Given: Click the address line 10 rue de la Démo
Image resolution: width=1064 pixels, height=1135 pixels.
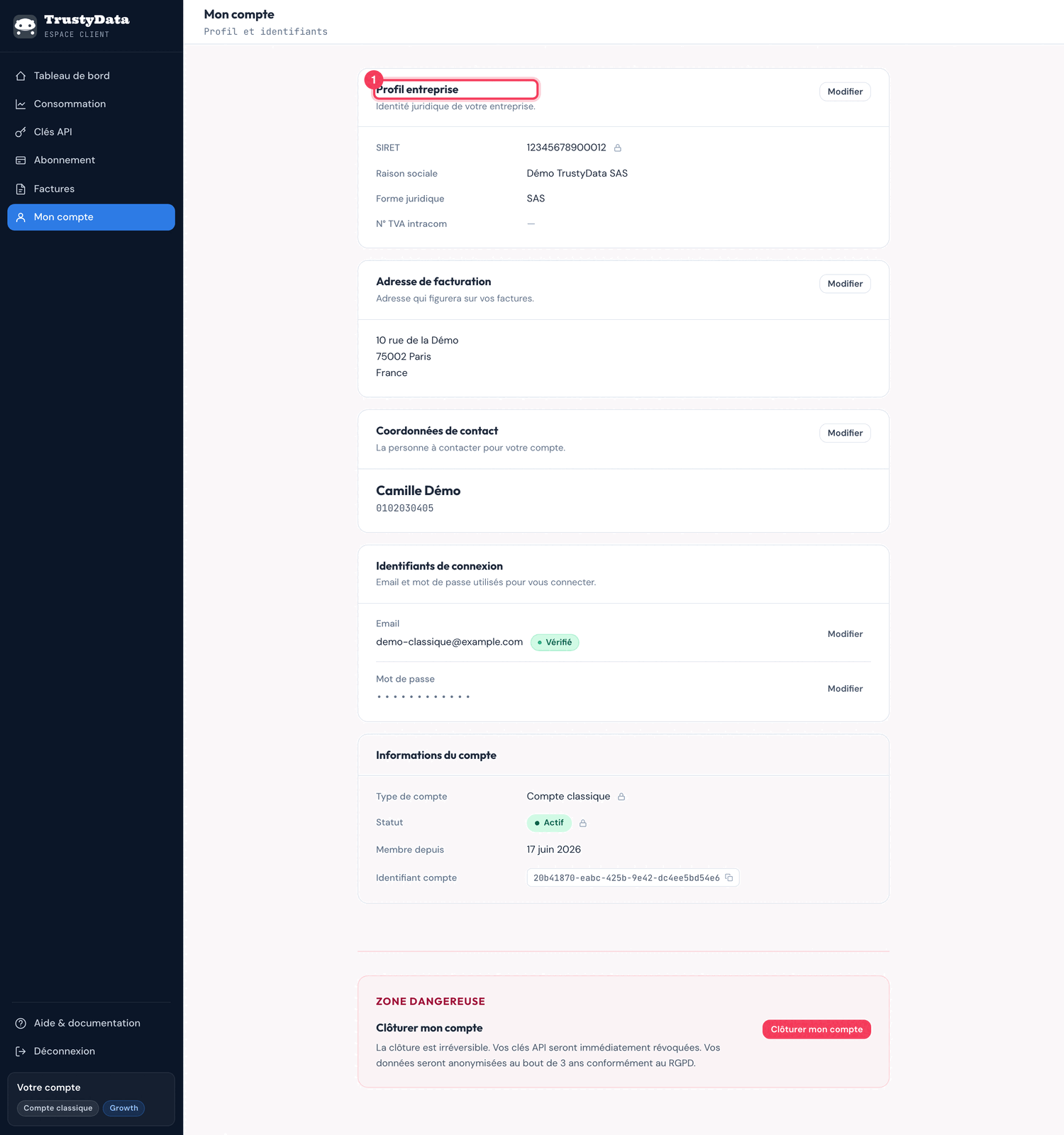Looking at the screenshot, I should [417, 340].
